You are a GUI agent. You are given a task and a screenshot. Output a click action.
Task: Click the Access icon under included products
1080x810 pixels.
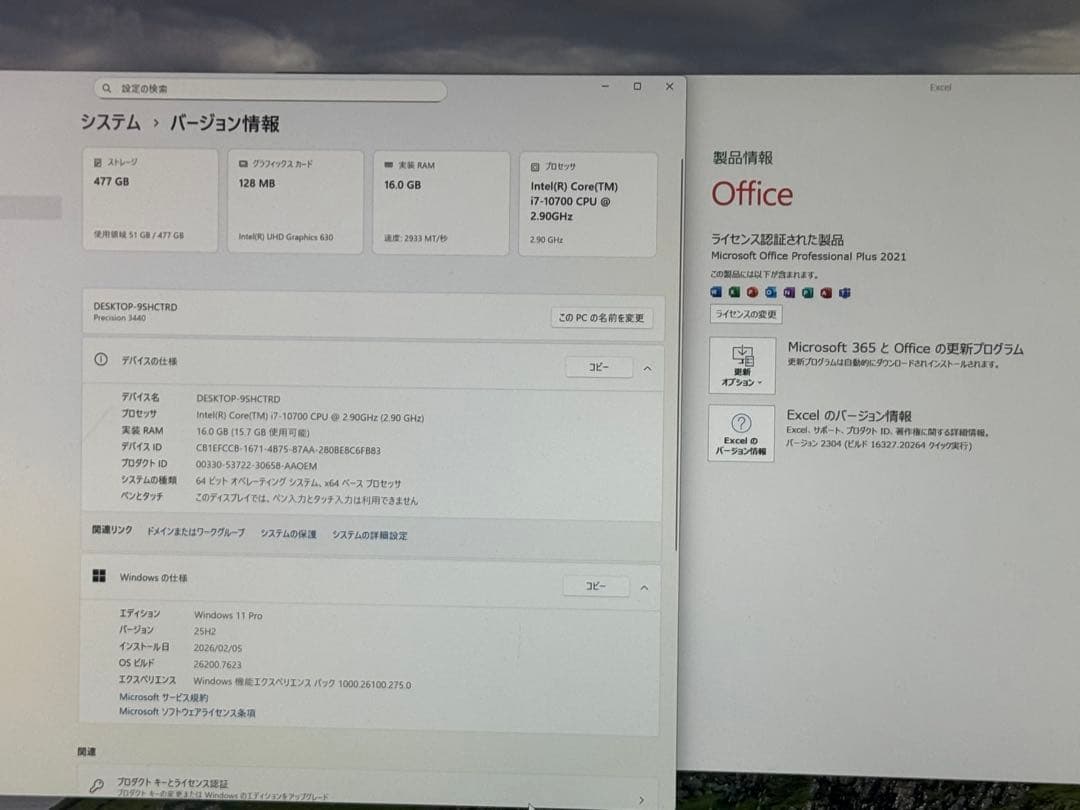pos(826,293)
